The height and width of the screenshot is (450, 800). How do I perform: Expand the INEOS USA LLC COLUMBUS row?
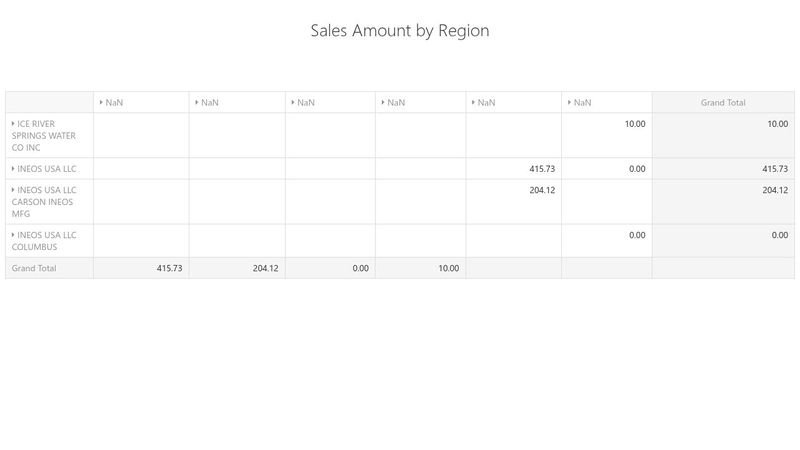coord(13,235)
